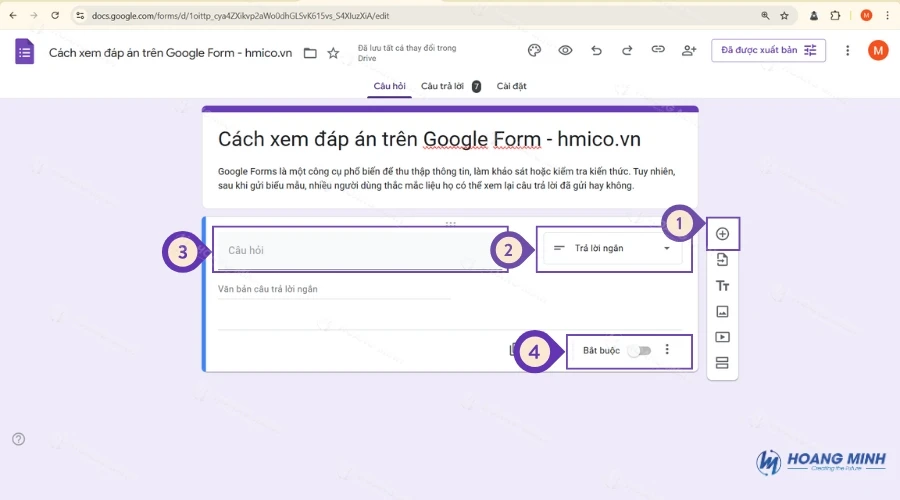Go back in the browser
The width and height of the screenshot is (900, 500).
point(13,15)
